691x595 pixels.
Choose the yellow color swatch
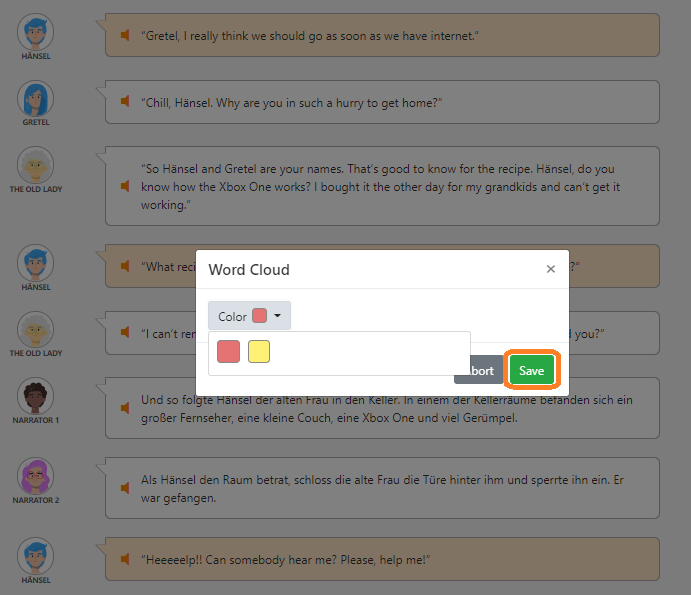click(259, 351)
